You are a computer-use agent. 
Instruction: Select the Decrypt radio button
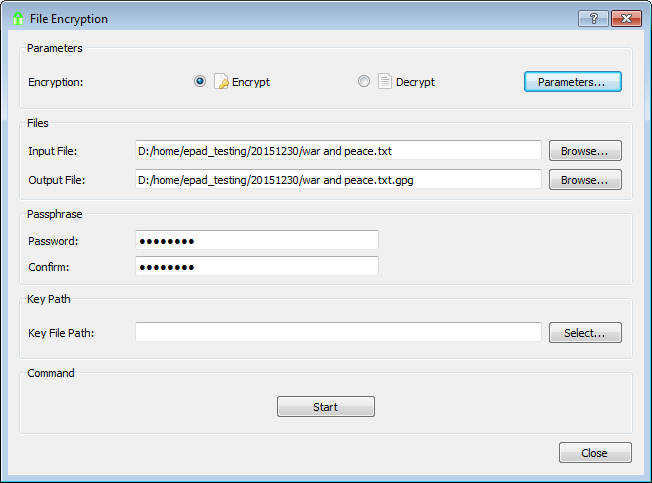coord(364,81)
